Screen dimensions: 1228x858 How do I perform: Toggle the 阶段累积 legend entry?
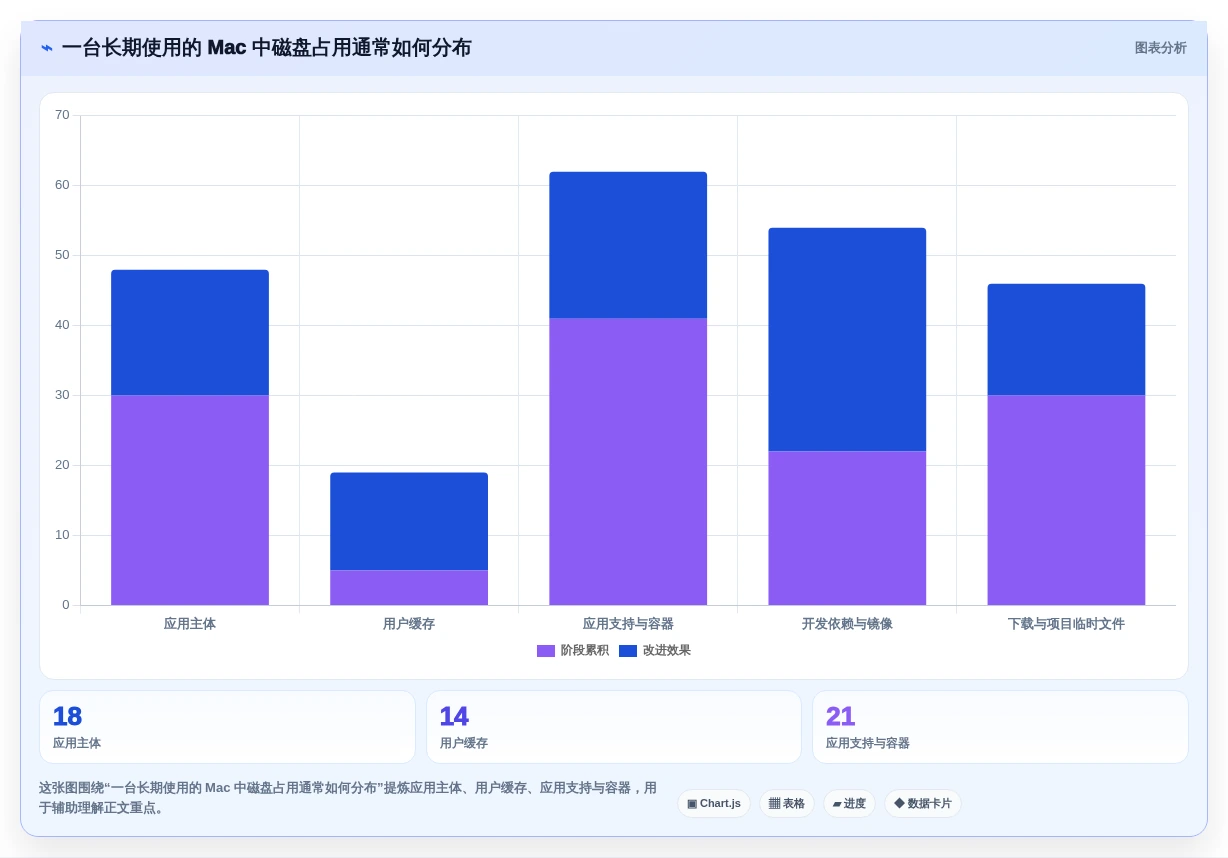point(572,650)
